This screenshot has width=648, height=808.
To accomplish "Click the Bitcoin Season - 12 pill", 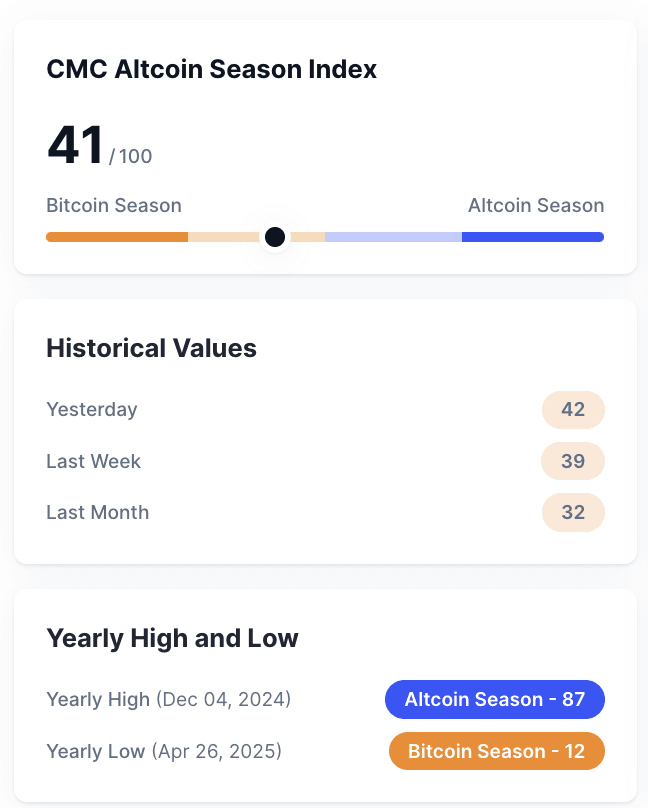I will coord(497,751).
